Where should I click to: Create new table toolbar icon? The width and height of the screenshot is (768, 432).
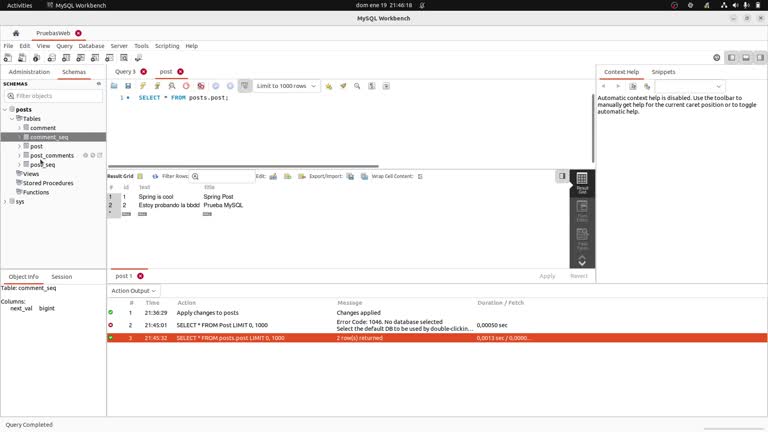tap(66, 58)
